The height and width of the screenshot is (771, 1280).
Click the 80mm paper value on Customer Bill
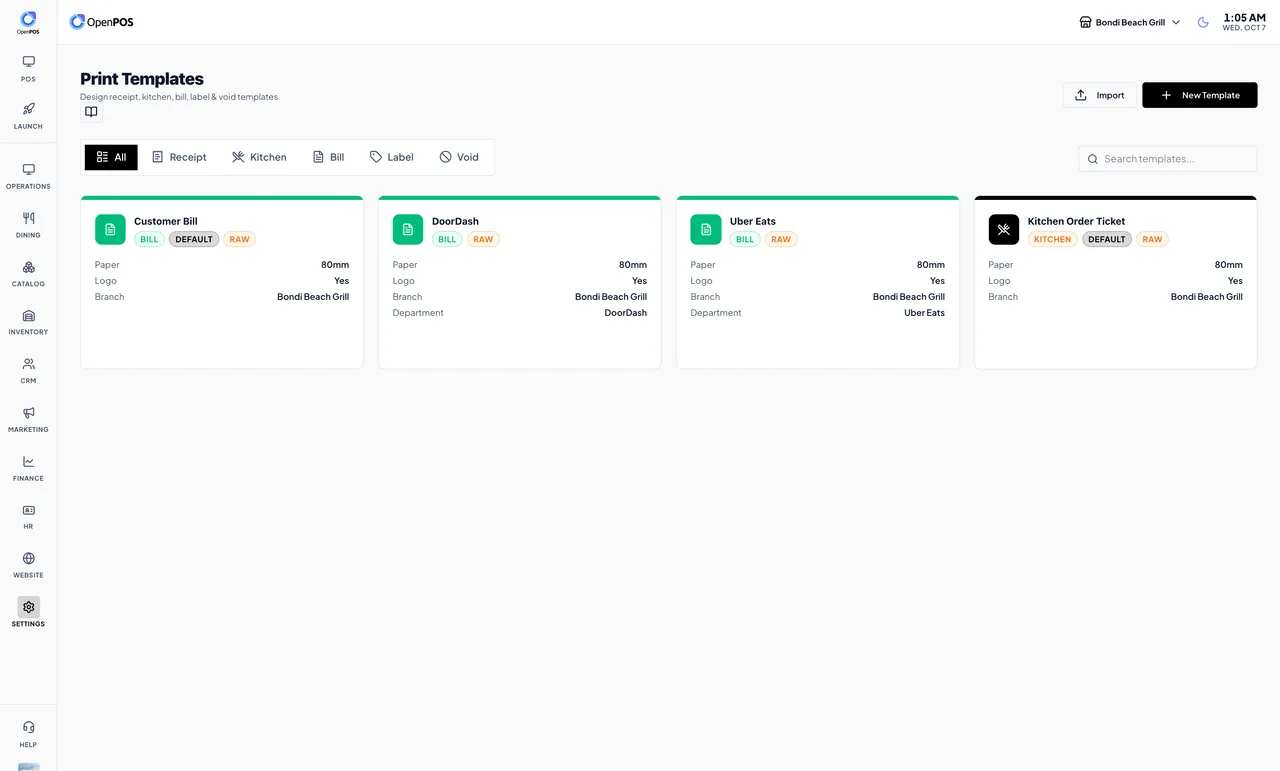coord(335,265)
